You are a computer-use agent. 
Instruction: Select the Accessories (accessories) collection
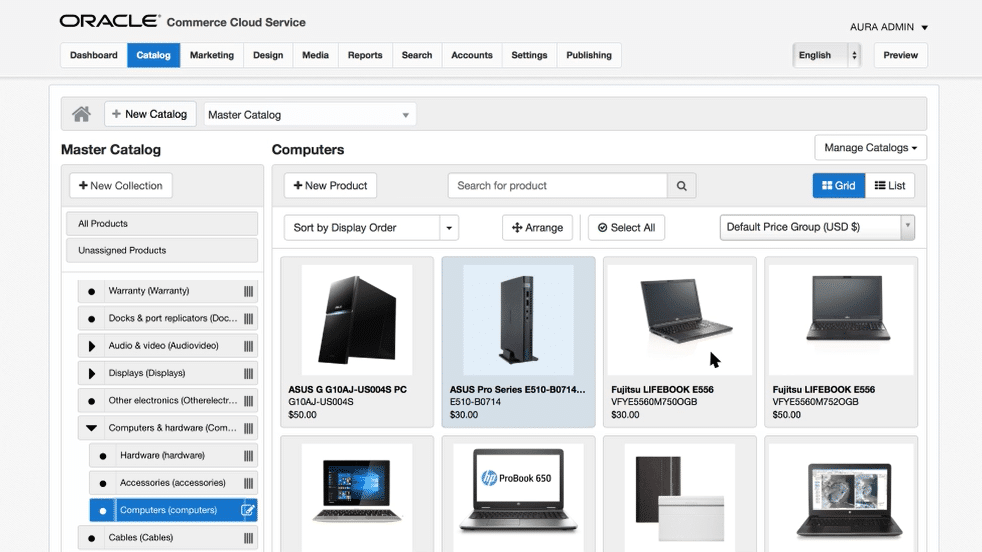173,483
